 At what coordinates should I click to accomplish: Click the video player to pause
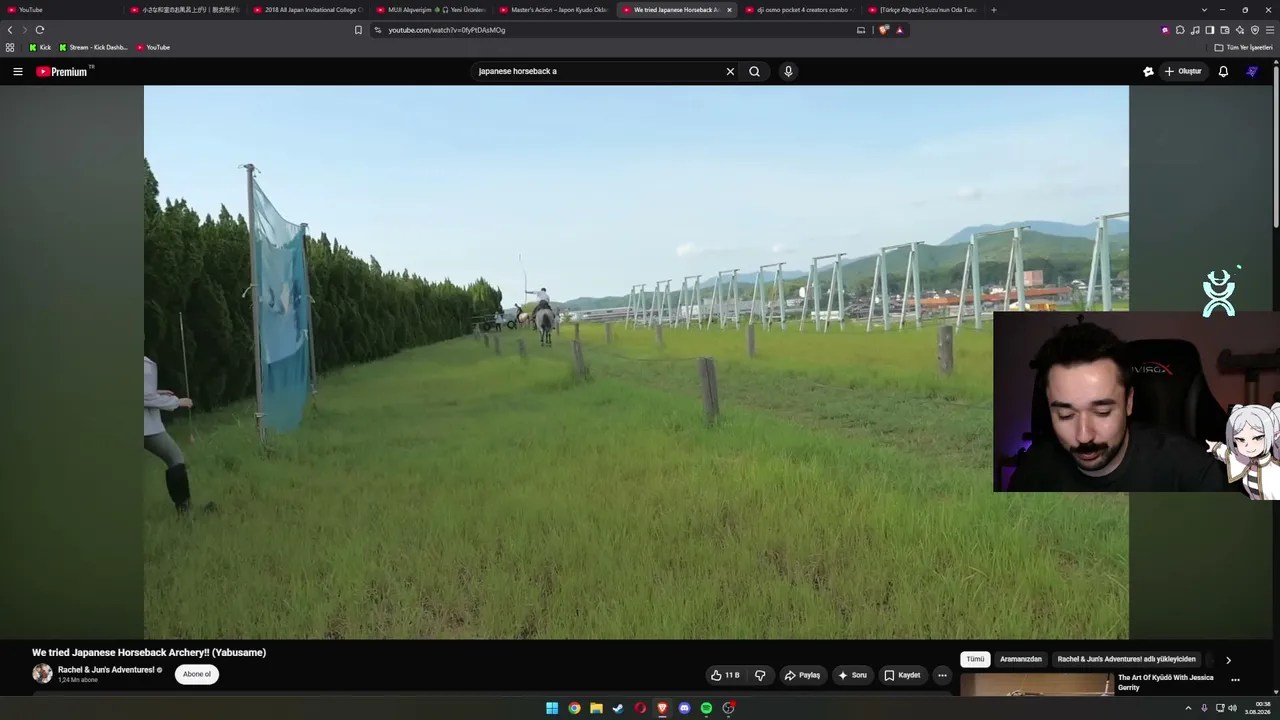click(x=636, y=362)
